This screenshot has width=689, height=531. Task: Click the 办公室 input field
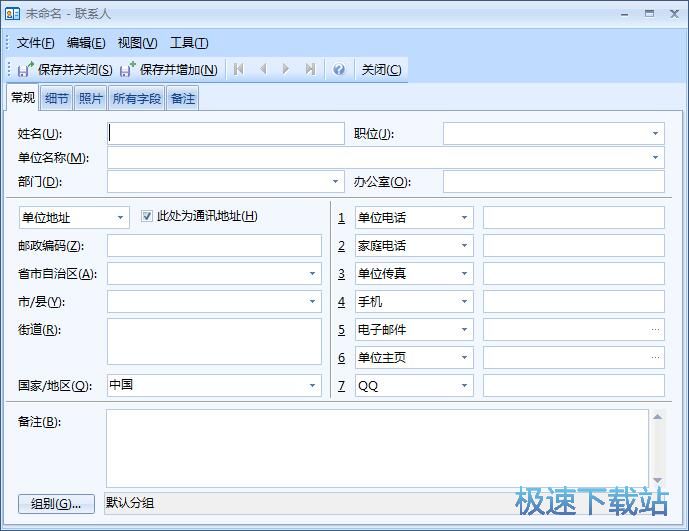click(x=554, y=181)
